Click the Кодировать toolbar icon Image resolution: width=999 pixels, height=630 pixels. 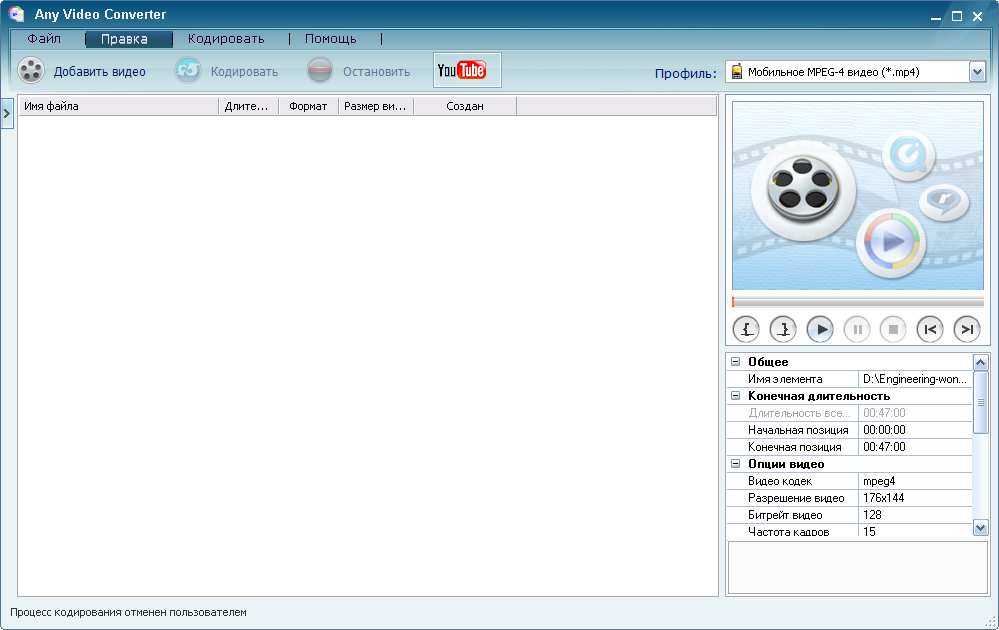click(189, 71)
